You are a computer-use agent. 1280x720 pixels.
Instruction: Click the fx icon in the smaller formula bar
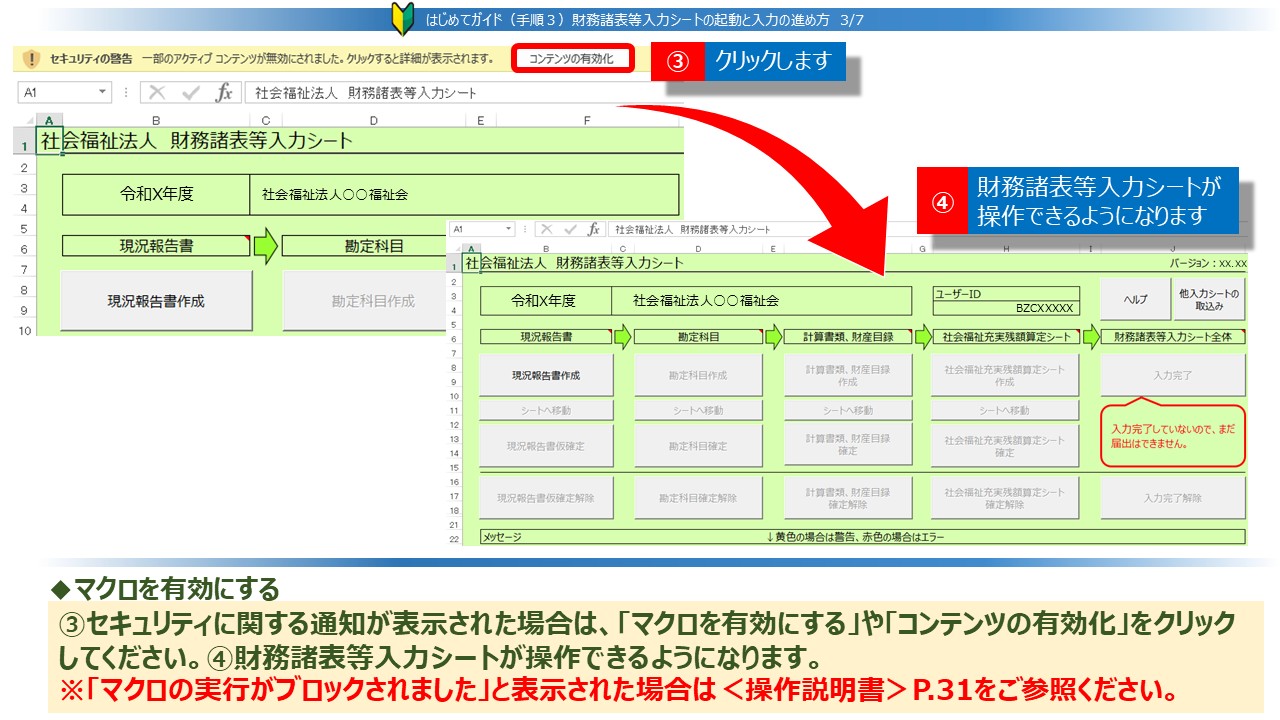594,229
